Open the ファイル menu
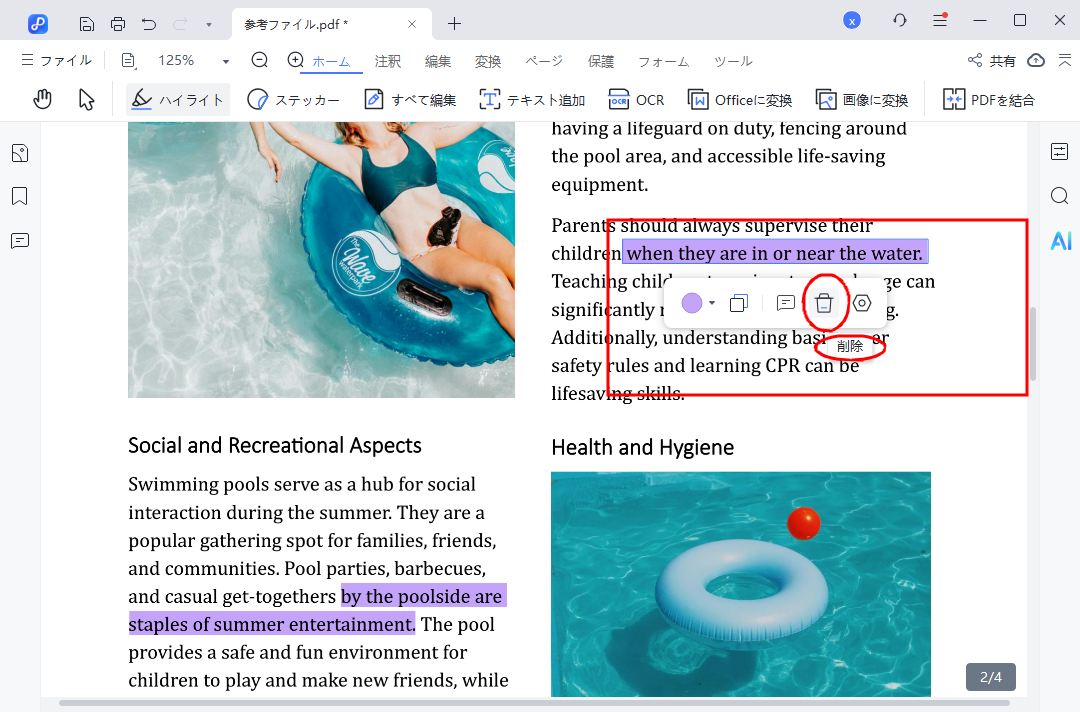The width and height of the screenshot is (1080, 712). (56, 61)
